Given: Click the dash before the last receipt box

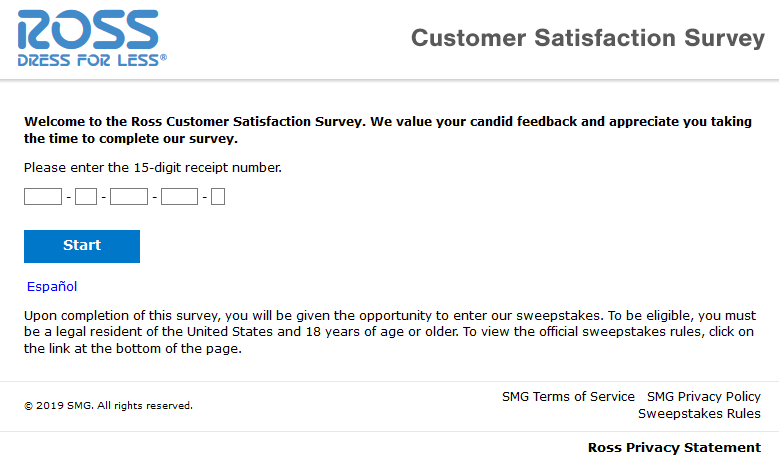Looking at the screenshot, I should tap(205, 197).
